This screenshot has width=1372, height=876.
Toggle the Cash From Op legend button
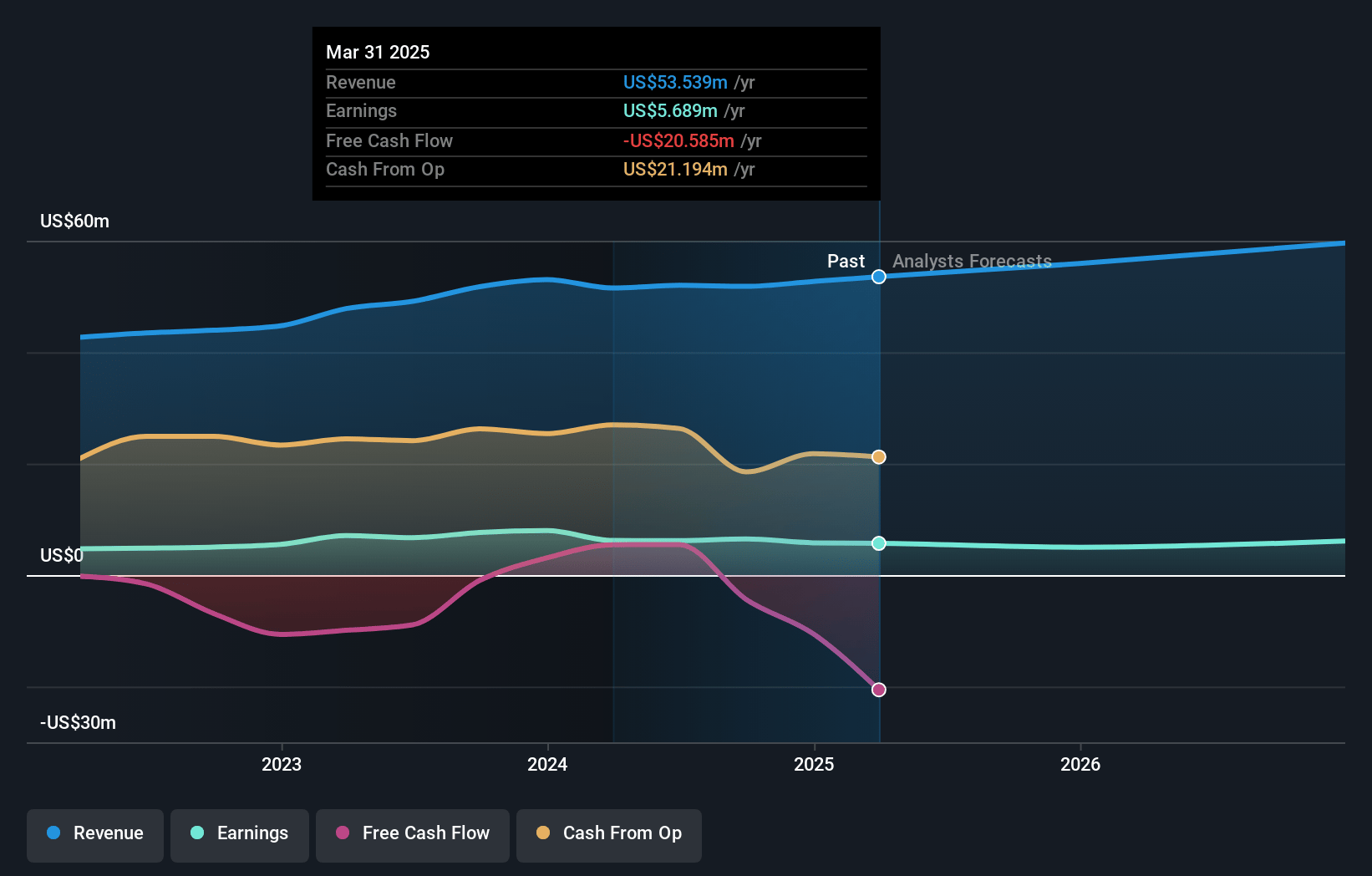[609, 835]
